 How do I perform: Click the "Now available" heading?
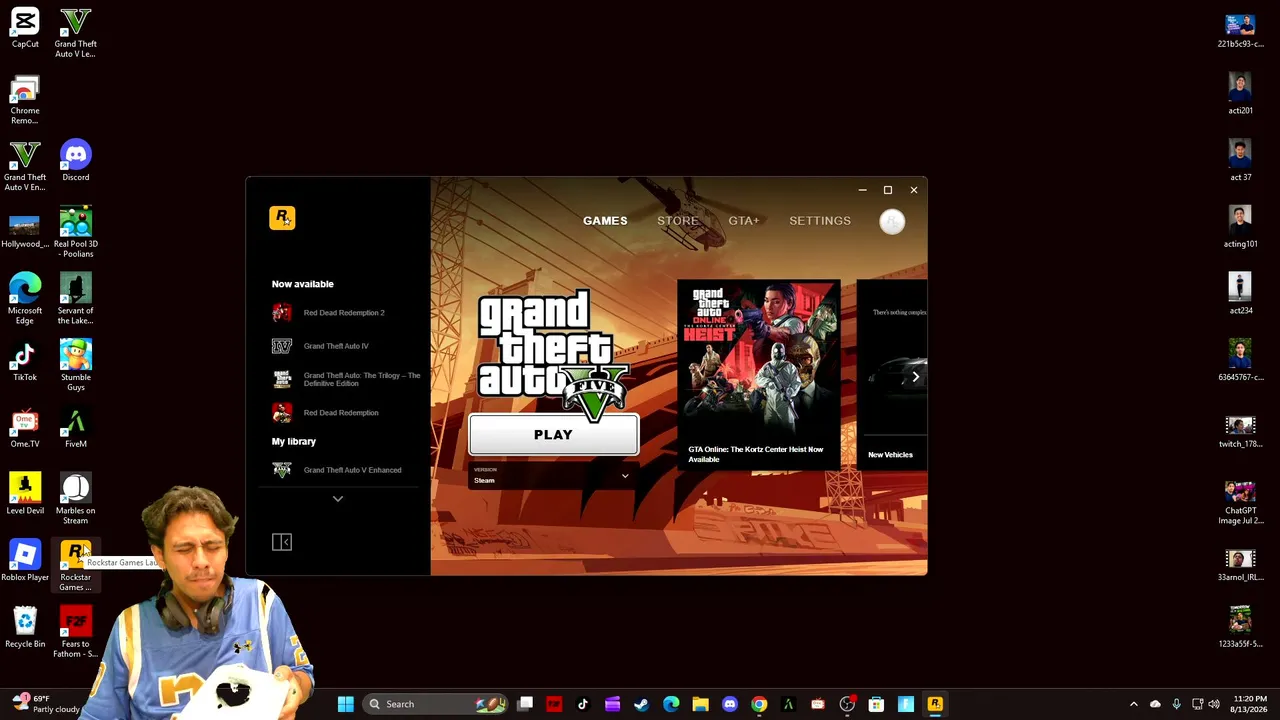(x=303, y=284)
